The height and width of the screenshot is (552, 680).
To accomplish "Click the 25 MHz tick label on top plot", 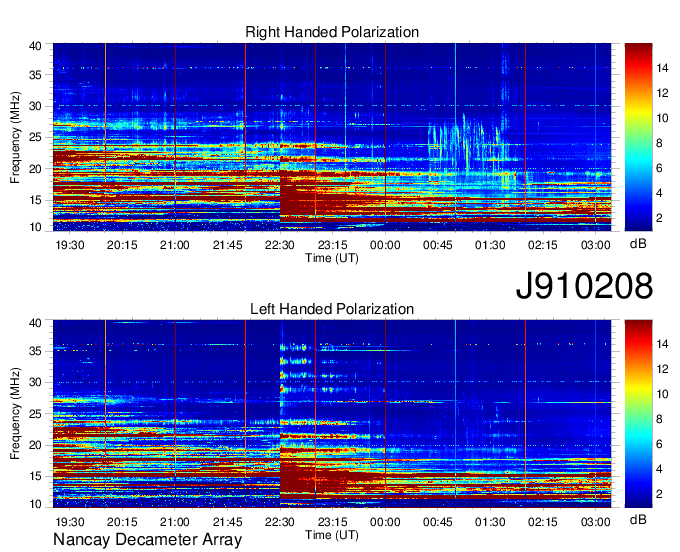I will pos(35,137).
